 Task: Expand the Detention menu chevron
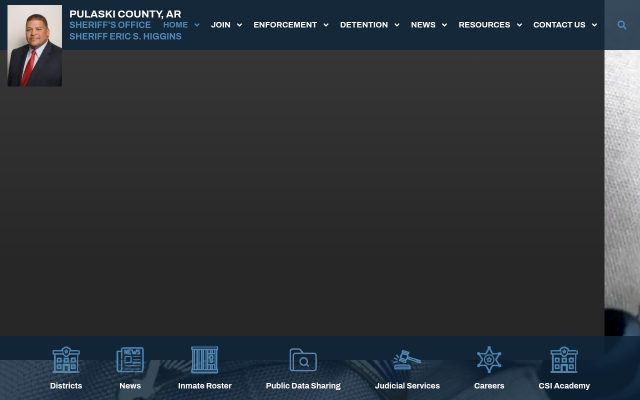397,25
